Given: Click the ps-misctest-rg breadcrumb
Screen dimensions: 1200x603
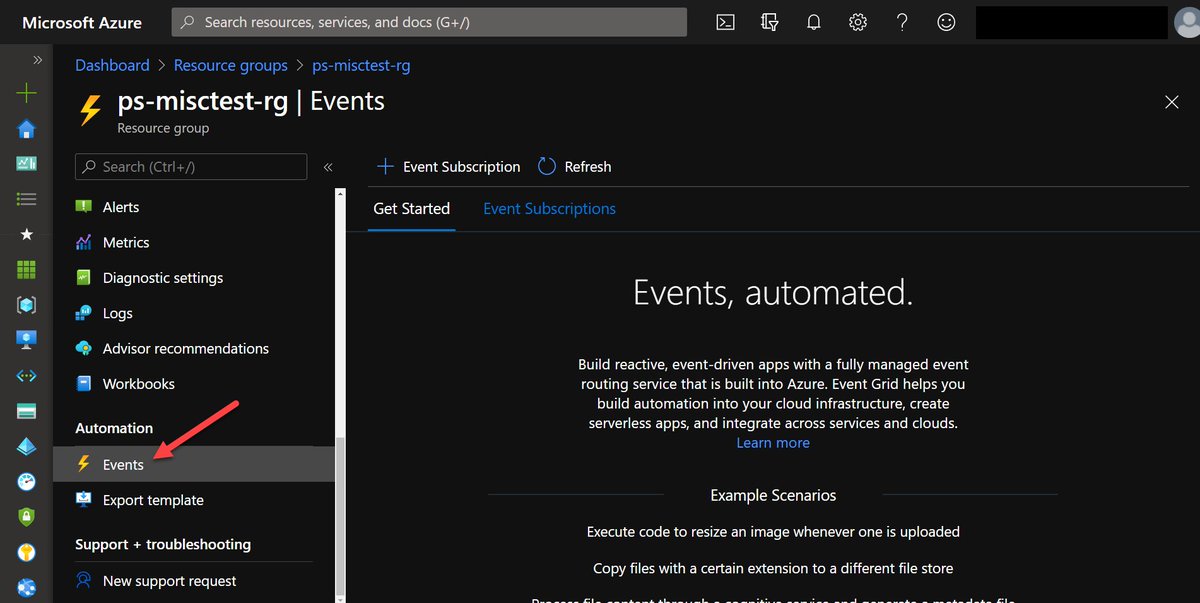Looking at the screenshot, I should point(361,65).
